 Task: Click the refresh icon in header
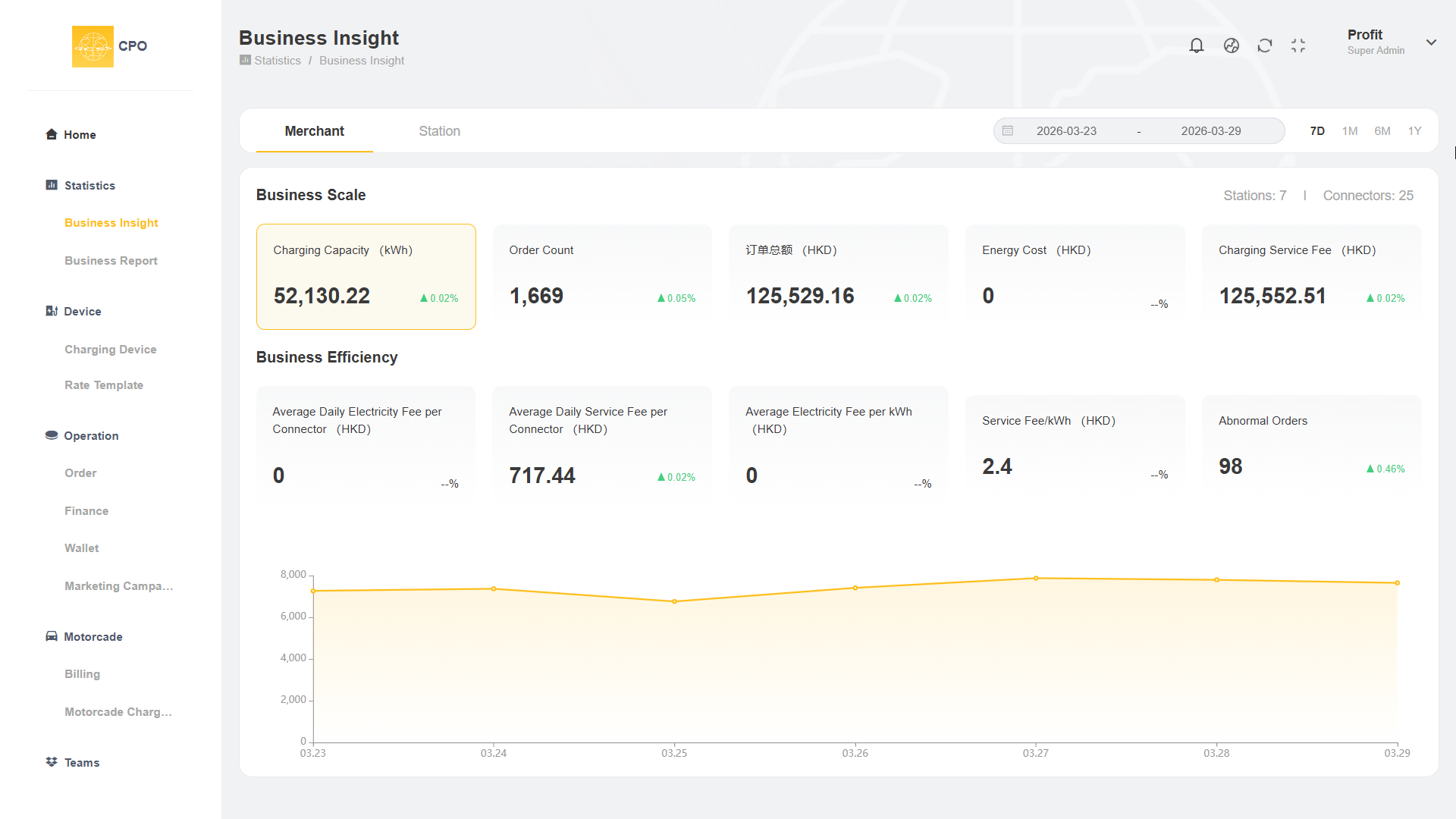click(1264, 45)
